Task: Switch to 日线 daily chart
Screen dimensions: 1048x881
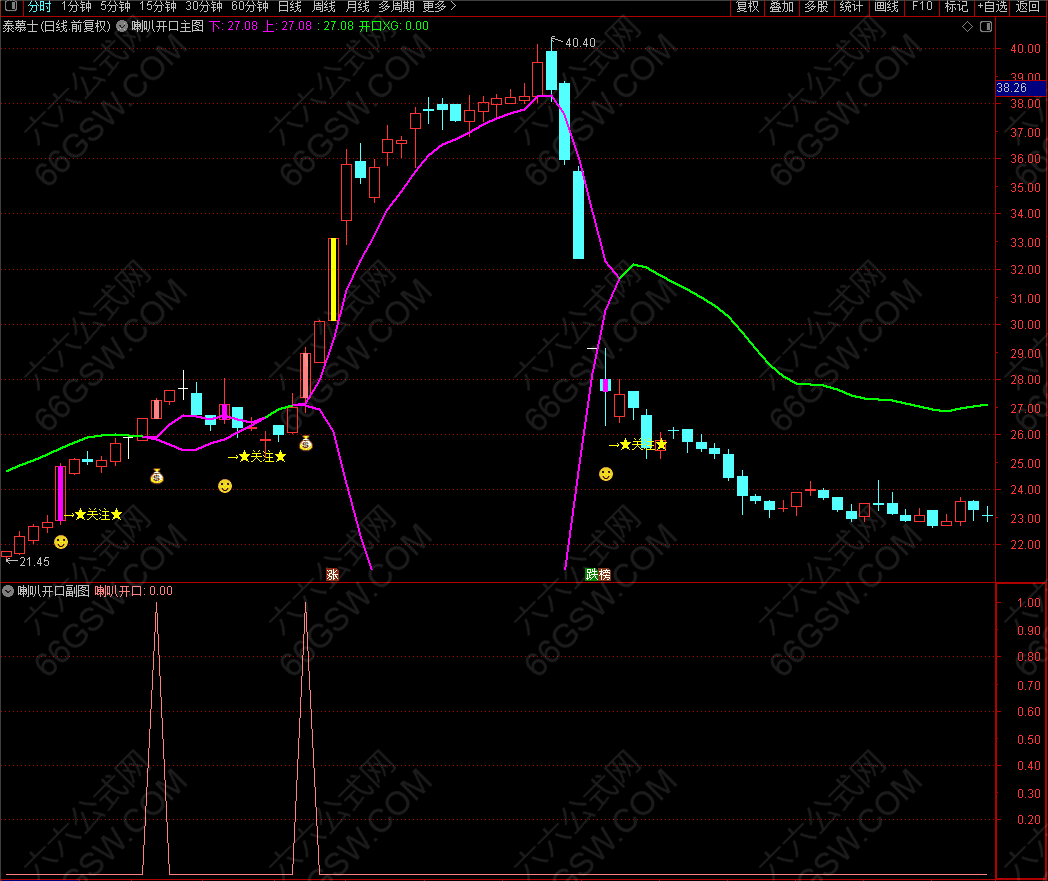Action: pyautogui.click(x=289, y=7)
